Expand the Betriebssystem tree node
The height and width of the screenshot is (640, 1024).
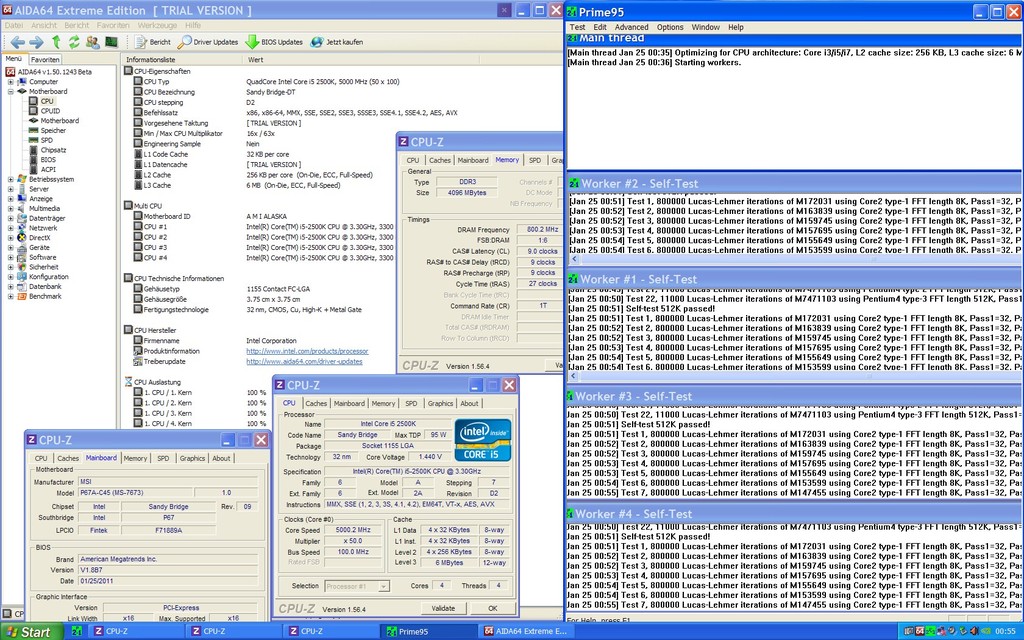pos(10,180)
